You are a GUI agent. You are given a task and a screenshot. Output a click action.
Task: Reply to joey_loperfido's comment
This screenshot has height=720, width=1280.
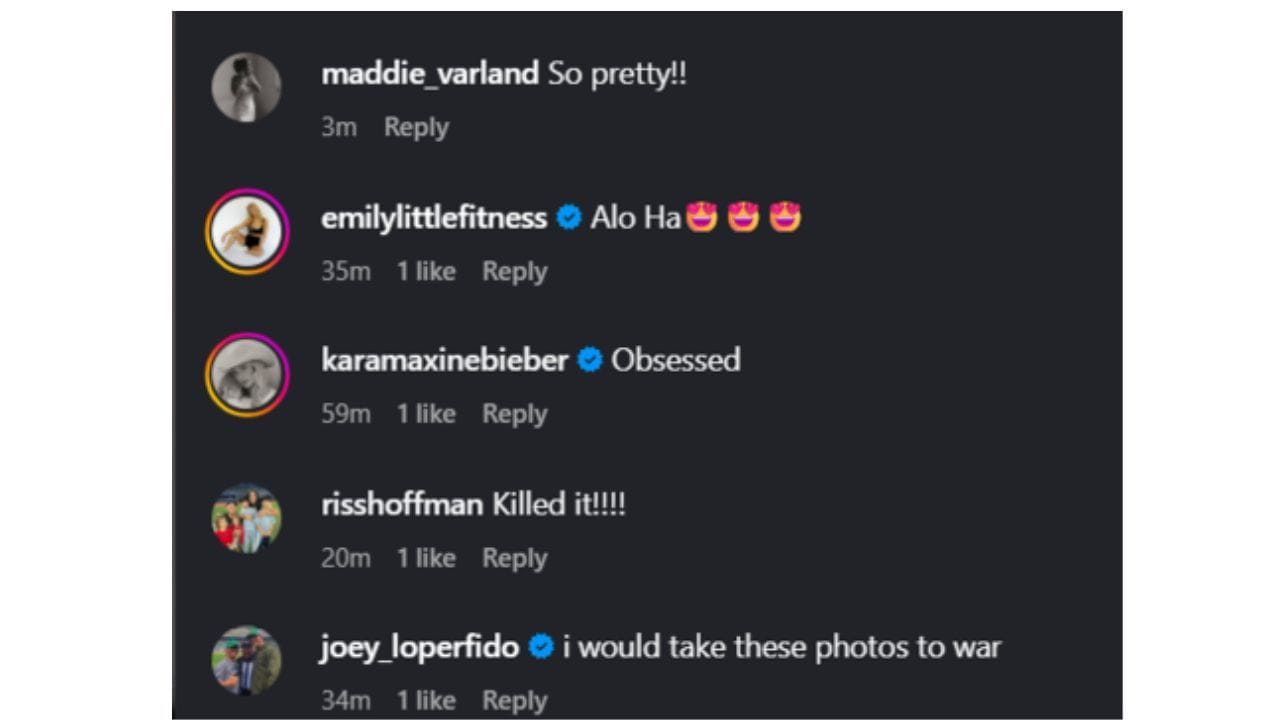[x=514, y=700]
